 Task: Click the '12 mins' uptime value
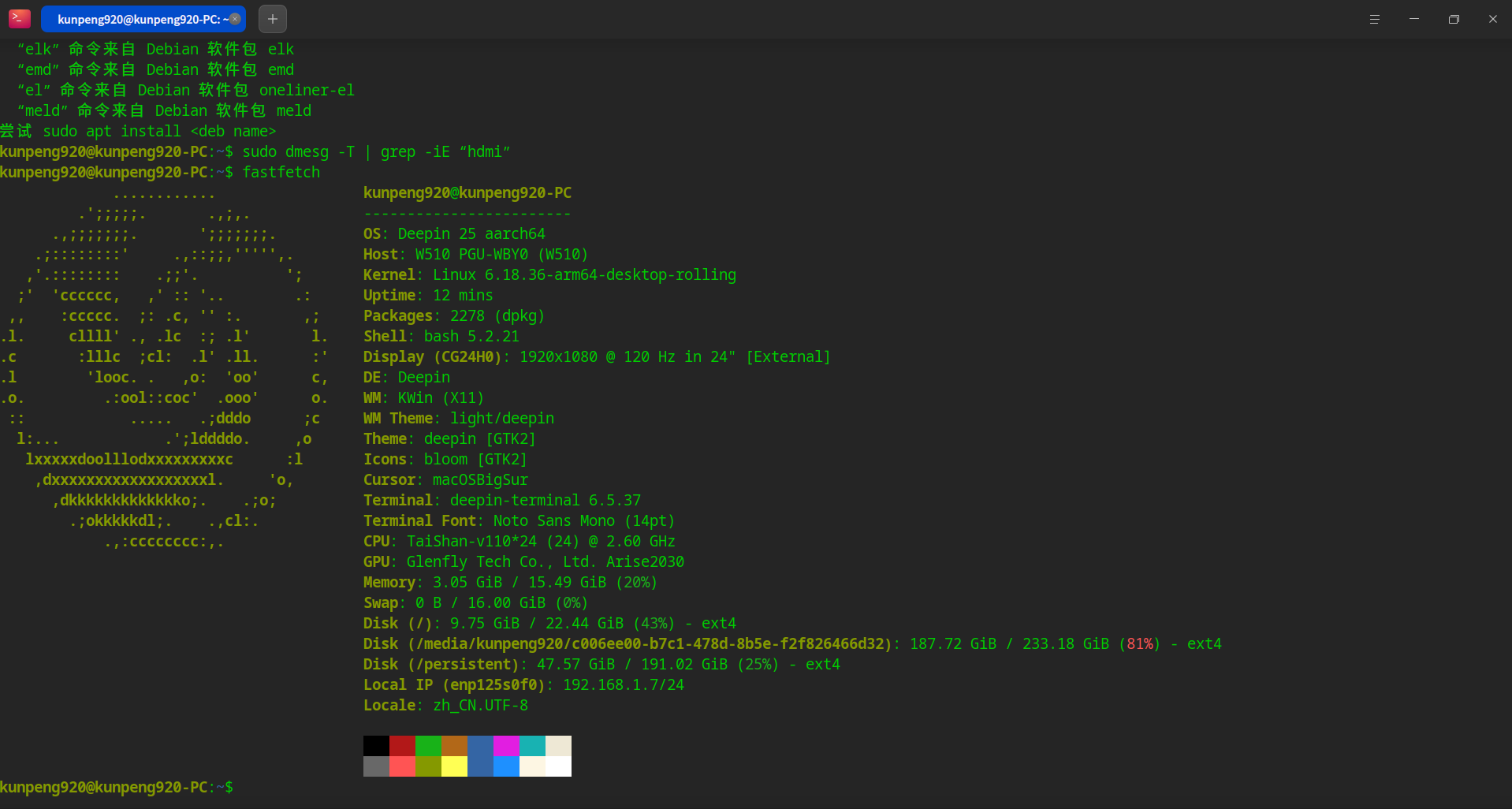[x=463, y=295]
